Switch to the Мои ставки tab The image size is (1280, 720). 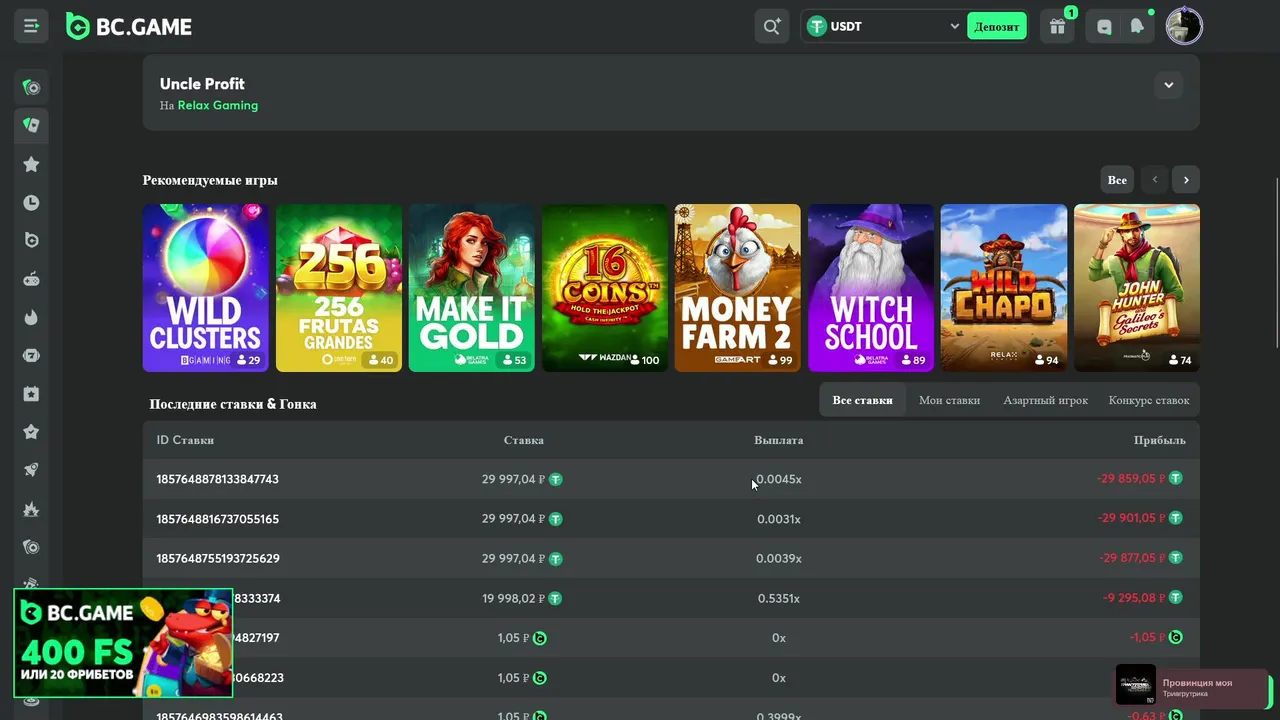(x=949, y=400)
